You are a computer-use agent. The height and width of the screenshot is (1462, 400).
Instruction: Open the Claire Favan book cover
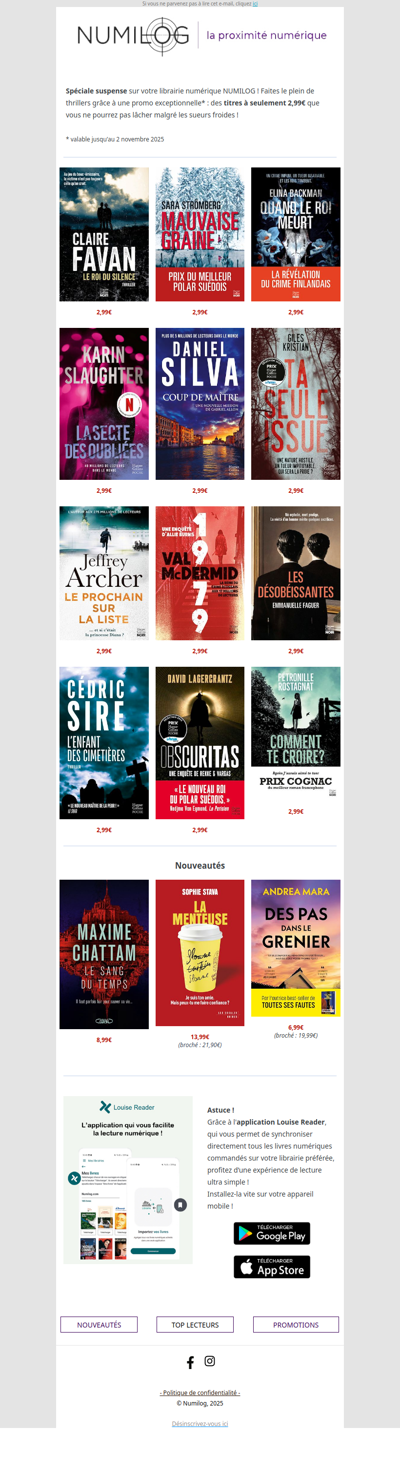(x=104, y=234)
